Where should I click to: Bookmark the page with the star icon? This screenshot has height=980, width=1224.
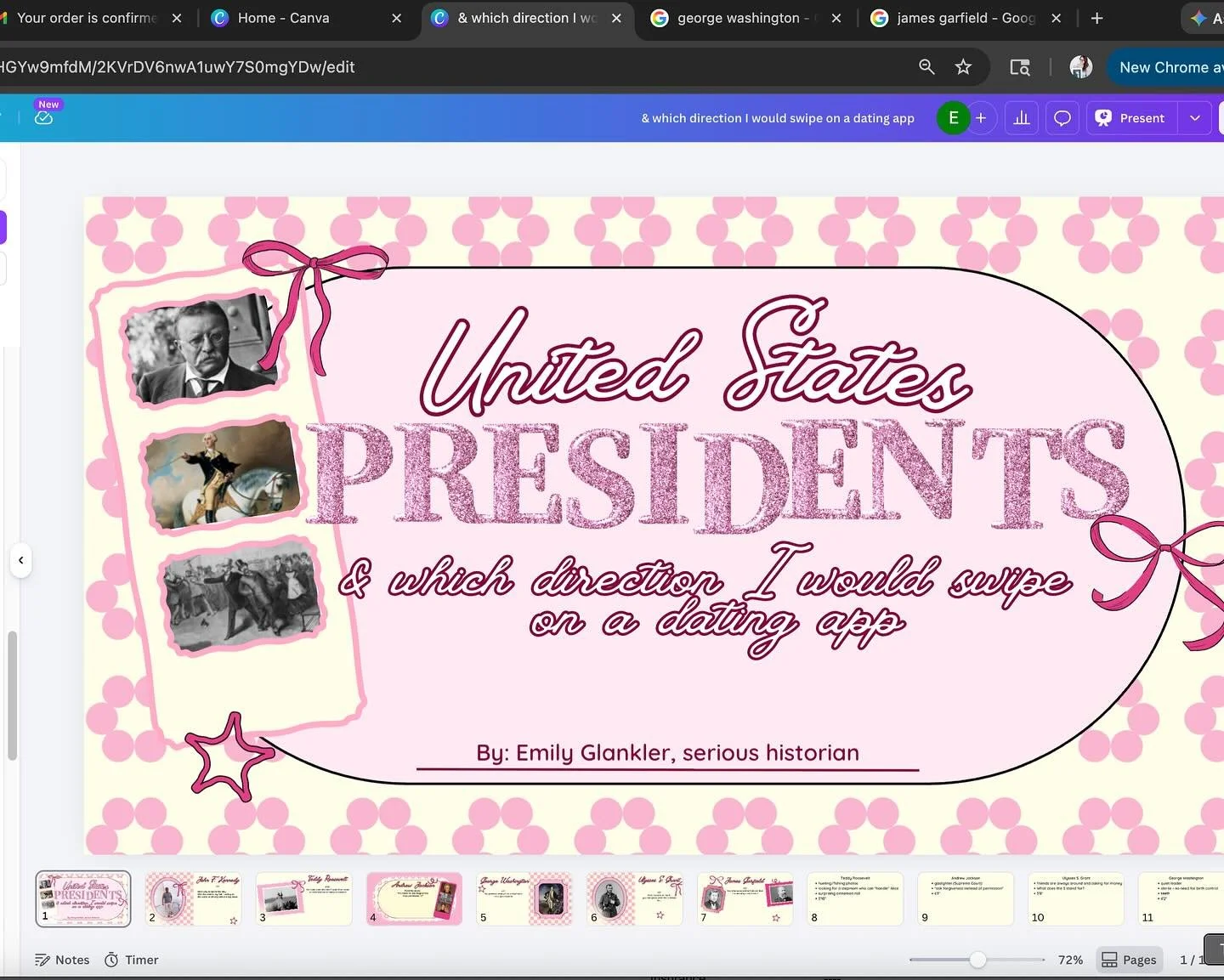point(964,67)
